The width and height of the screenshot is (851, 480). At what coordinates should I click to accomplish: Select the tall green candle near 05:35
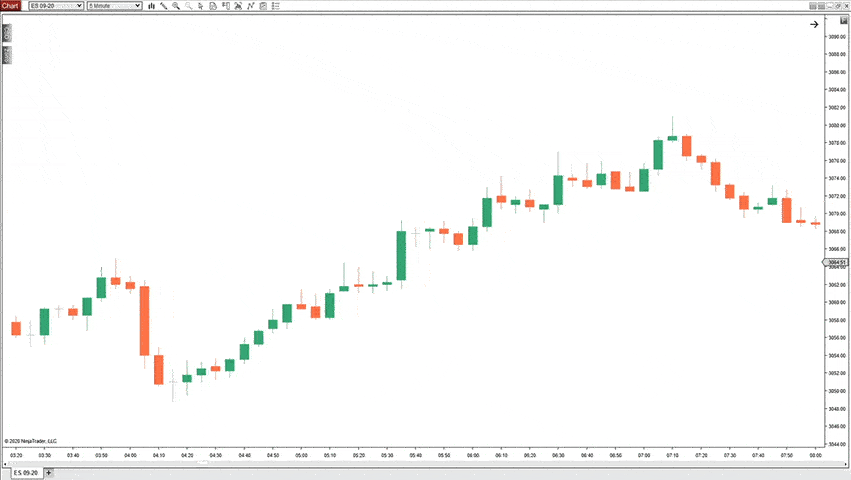click(x=401, y=256)
